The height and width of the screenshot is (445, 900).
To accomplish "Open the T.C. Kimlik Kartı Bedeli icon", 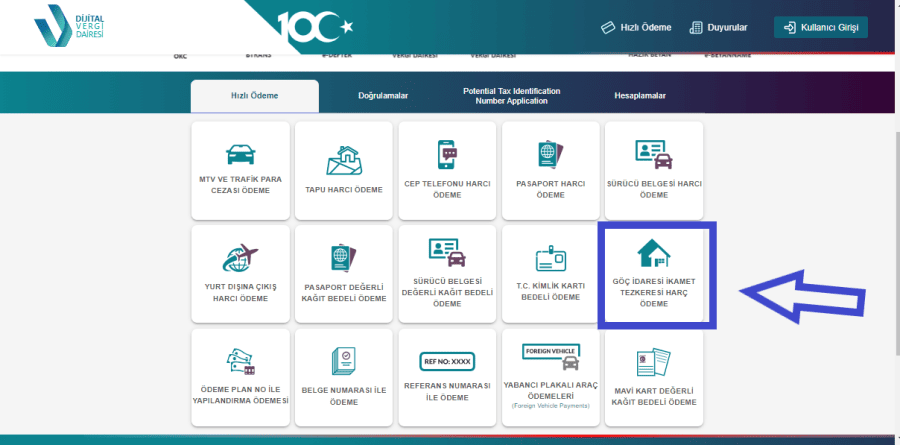I will (551, 260).
